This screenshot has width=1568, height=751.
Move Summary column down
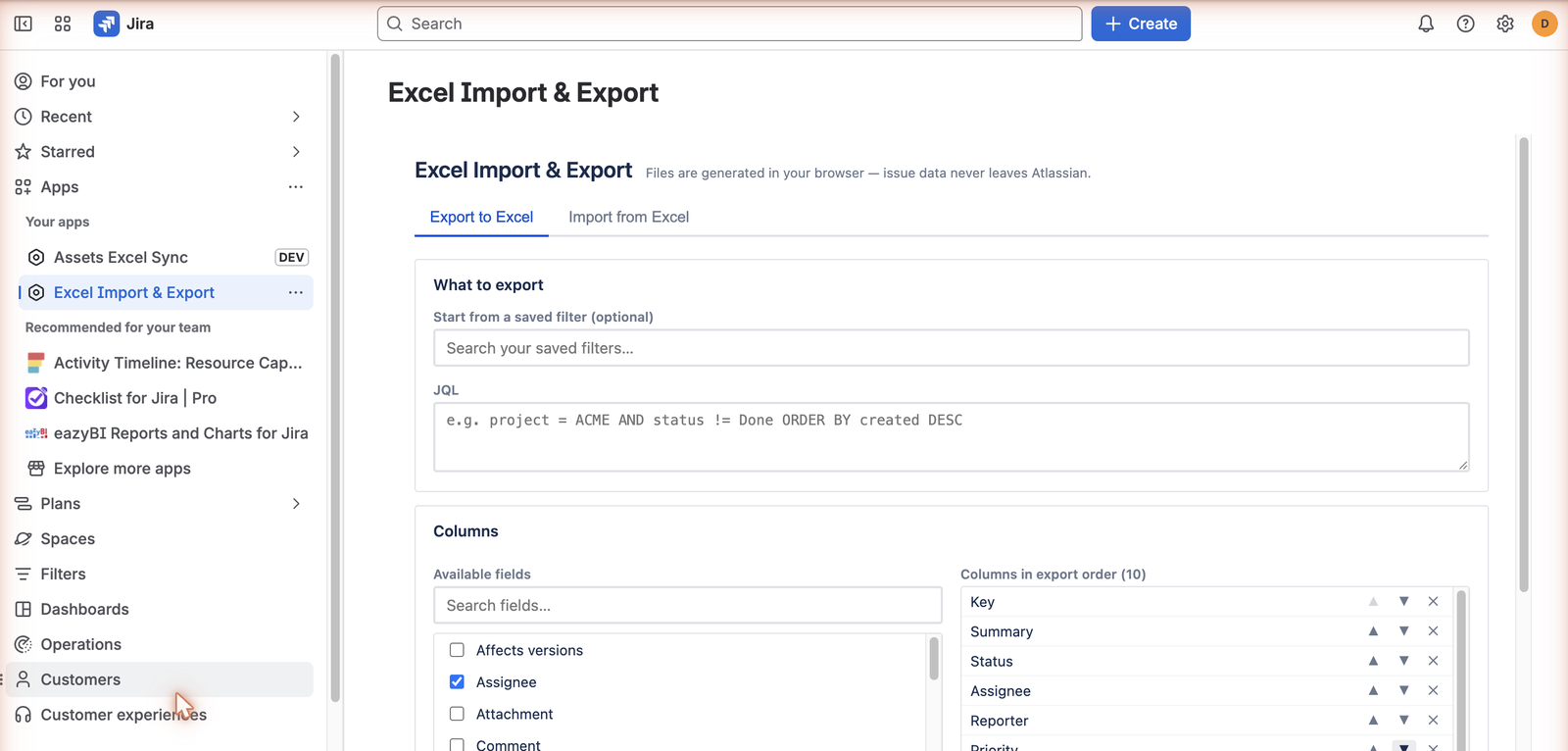point(1403,631)
